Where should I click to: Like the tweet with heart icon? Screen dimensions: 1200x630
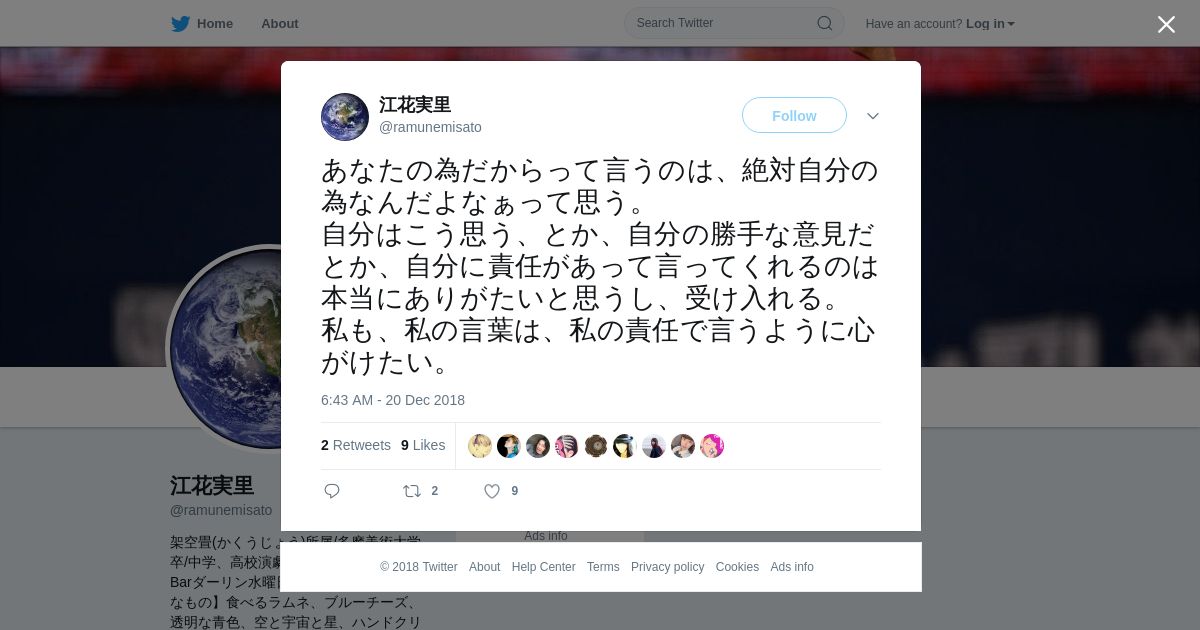point(492,491)
